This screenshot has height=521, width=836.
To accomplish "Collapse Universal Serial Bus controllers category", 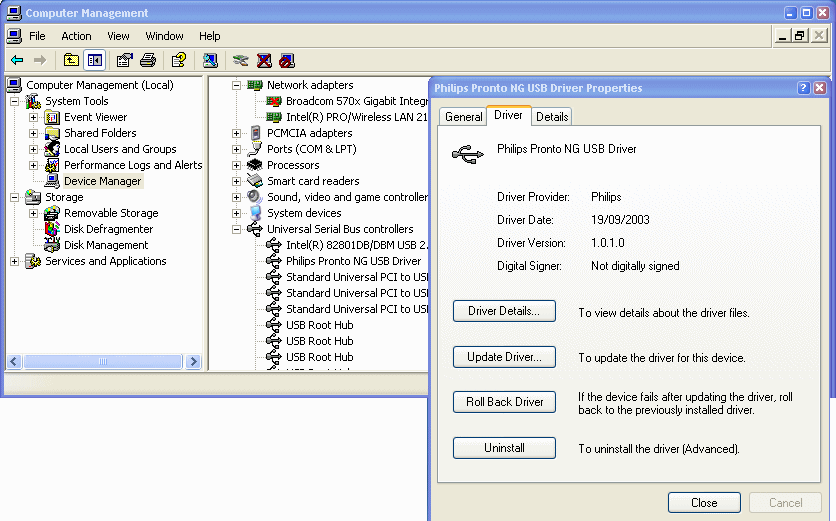I will click(x=236, y=229).
